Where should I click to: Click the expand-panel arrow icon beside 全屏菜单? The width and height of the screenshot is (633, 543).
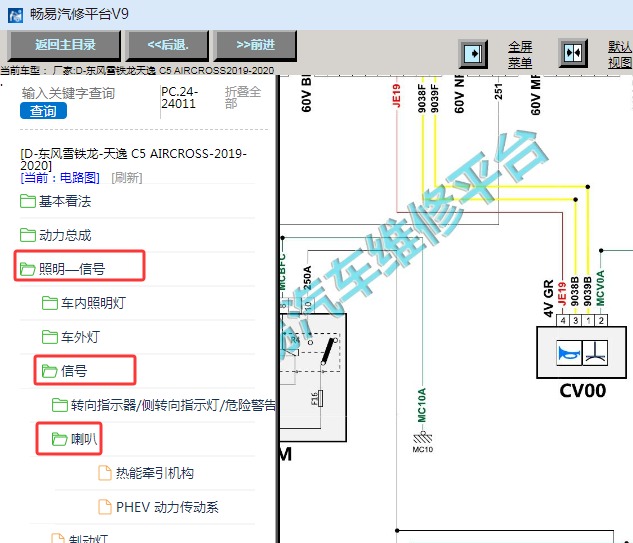(x=473, y=54)
